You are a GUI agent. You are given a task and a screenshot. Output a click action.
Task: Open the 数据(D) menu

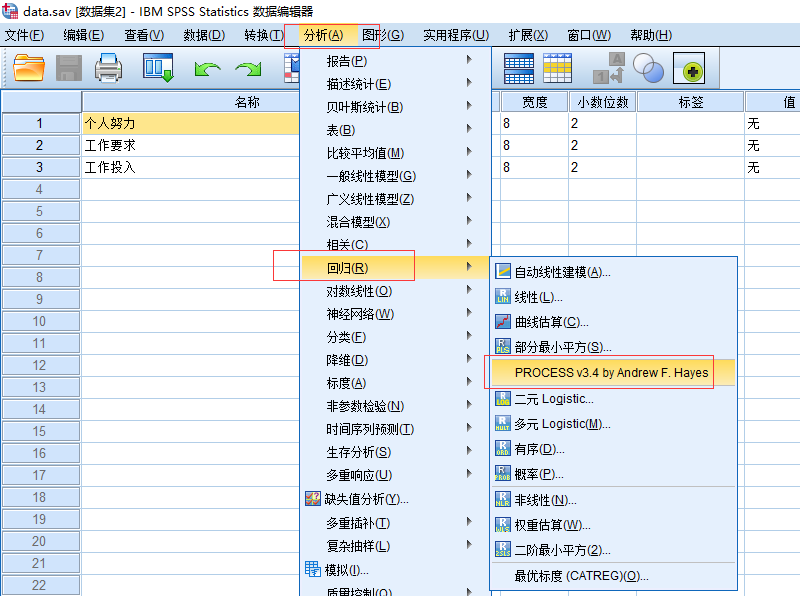[204, 35]
